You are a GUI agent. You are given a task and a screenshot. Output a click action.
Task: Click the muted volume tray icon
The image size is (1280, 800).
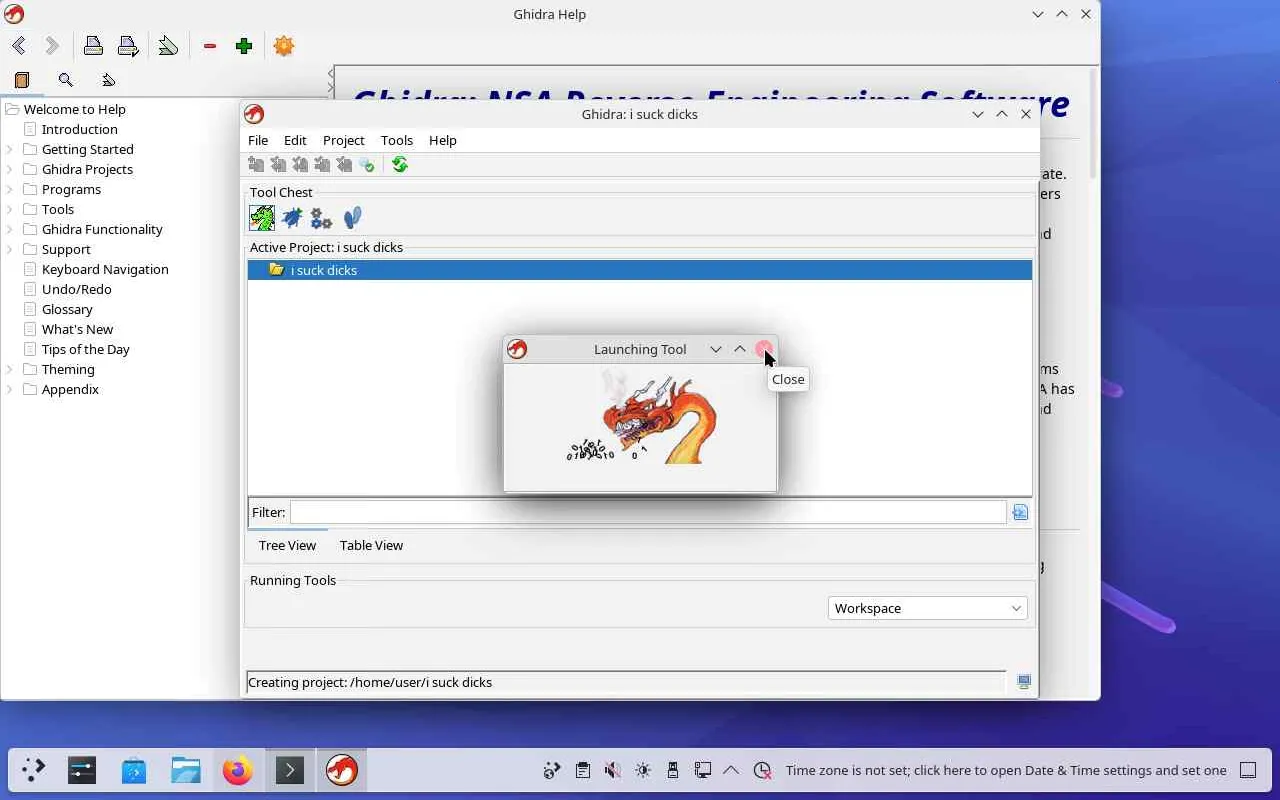(613, 770)
